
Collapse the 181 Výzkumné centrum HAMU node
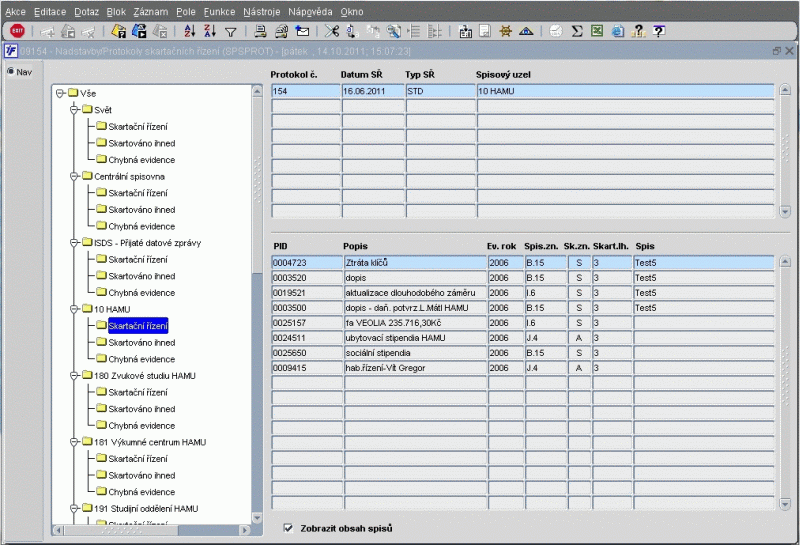[74, 441]
